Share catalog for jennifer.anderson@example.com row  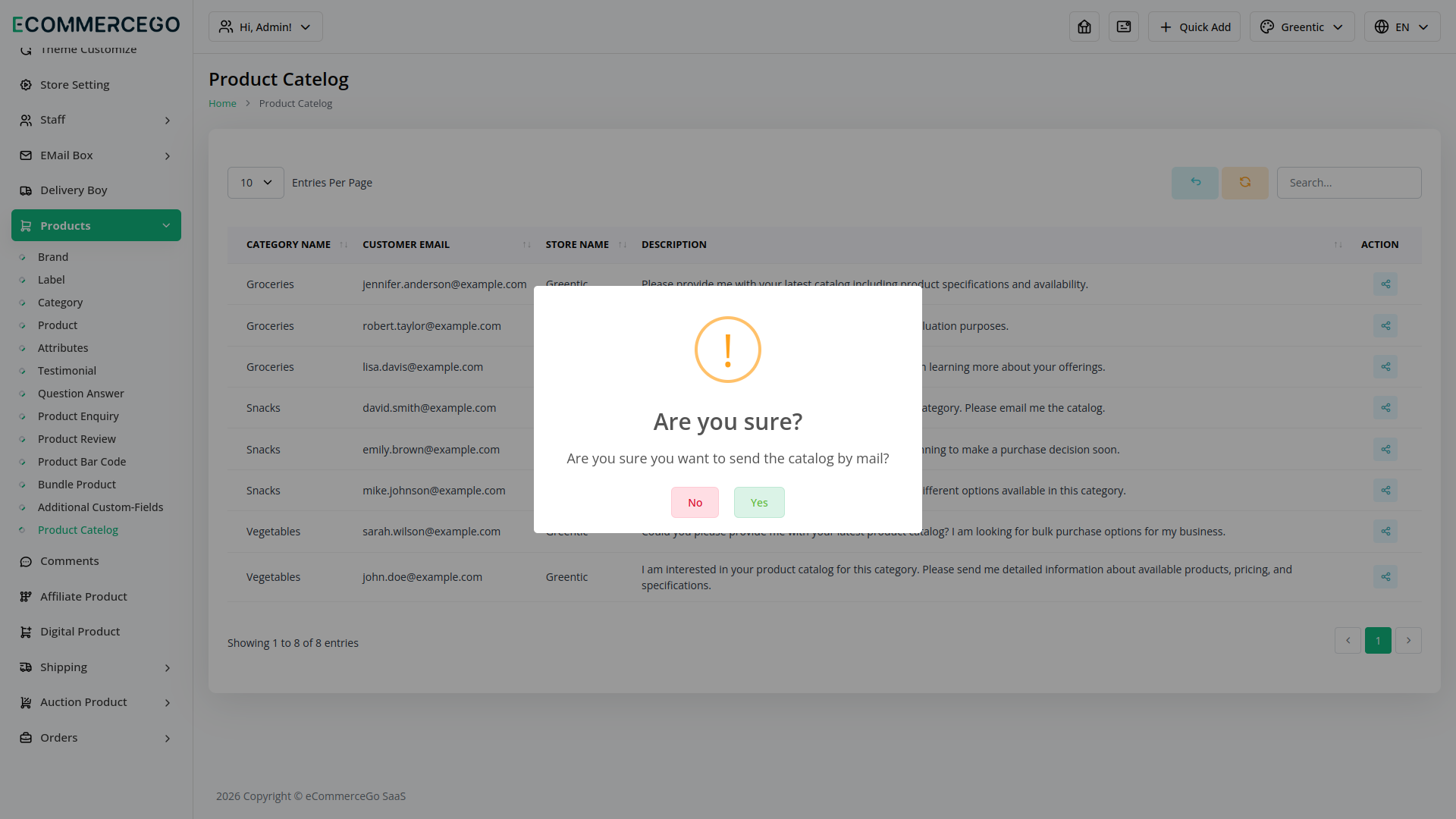click(1385, 284)
